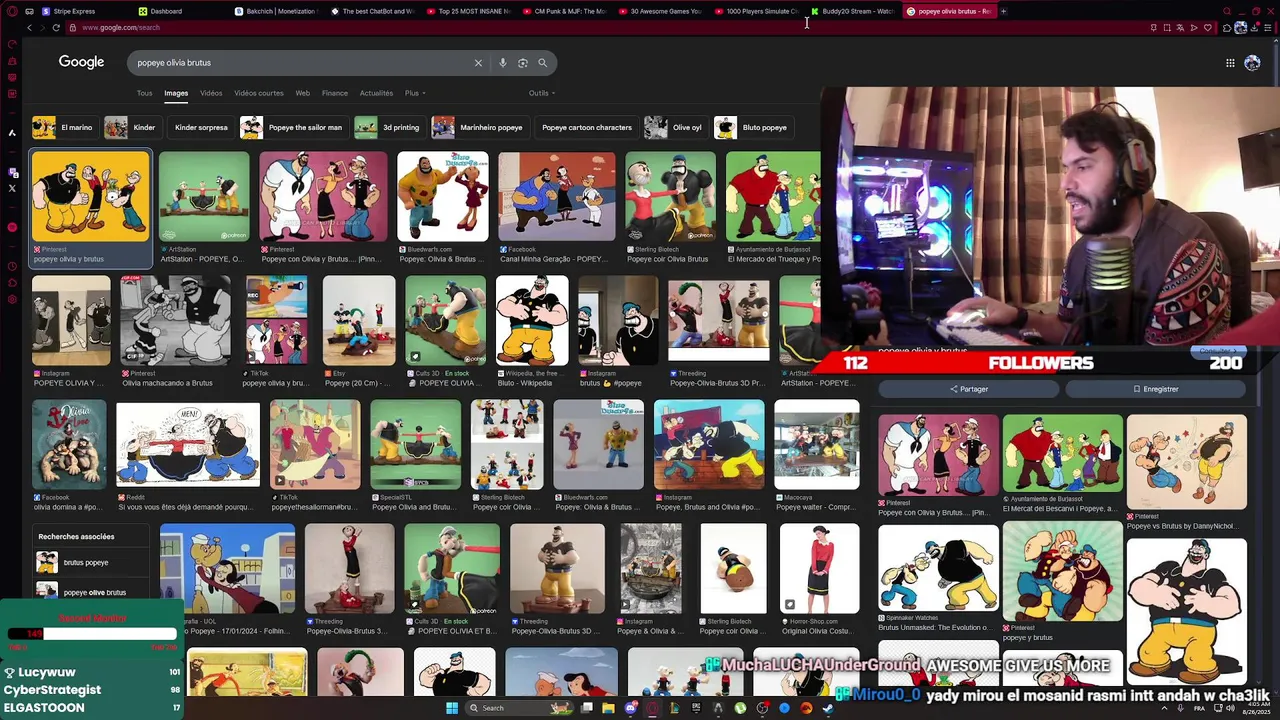Open the yellow Pinterest popeye olivia brutus image
The width and height of the screenshot is (1280, 720).
pos(90,197)
